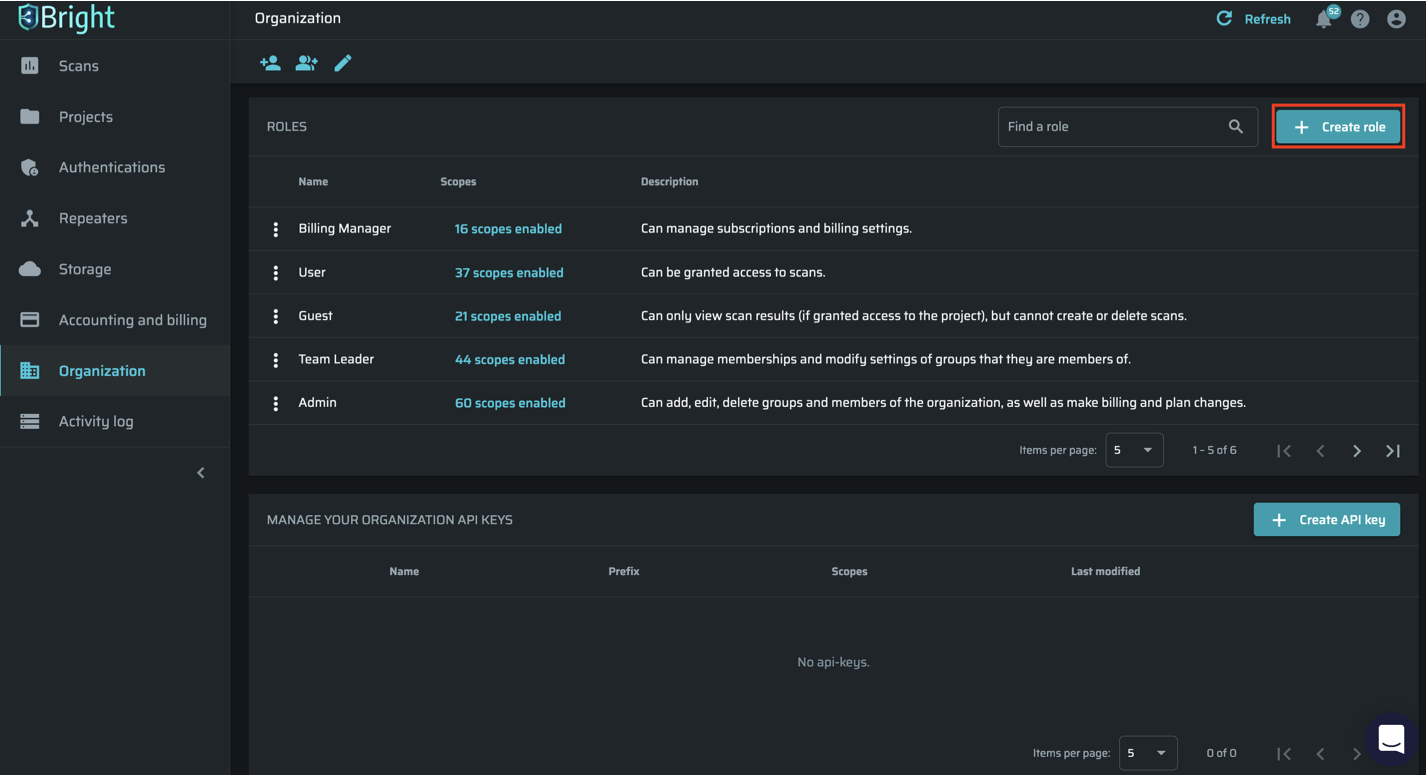Screen dimensions: 1426x775
Task: Open the Admin role options menu
Action: click(276, 403)
